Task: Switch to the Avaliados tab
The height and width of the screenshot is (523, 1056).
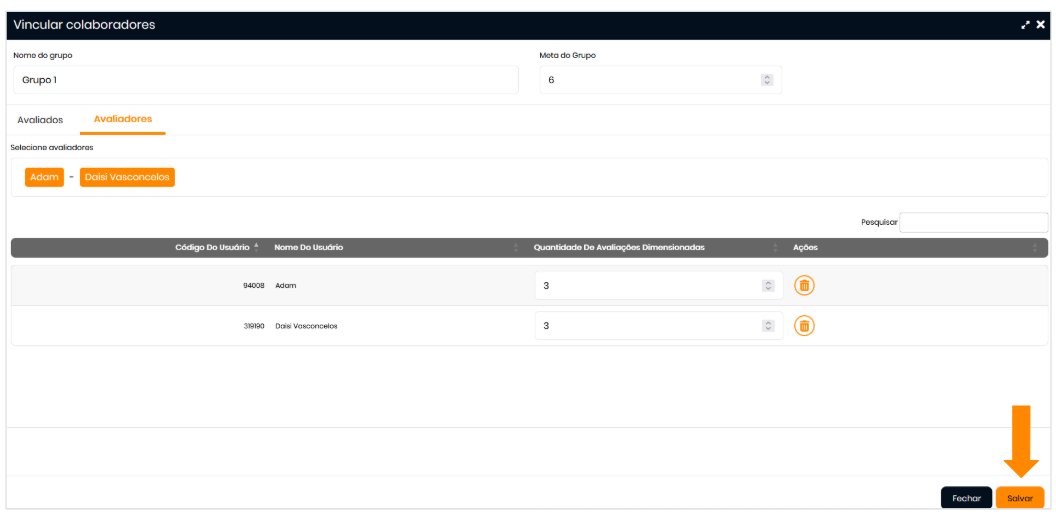Action: tap(40, 120)
